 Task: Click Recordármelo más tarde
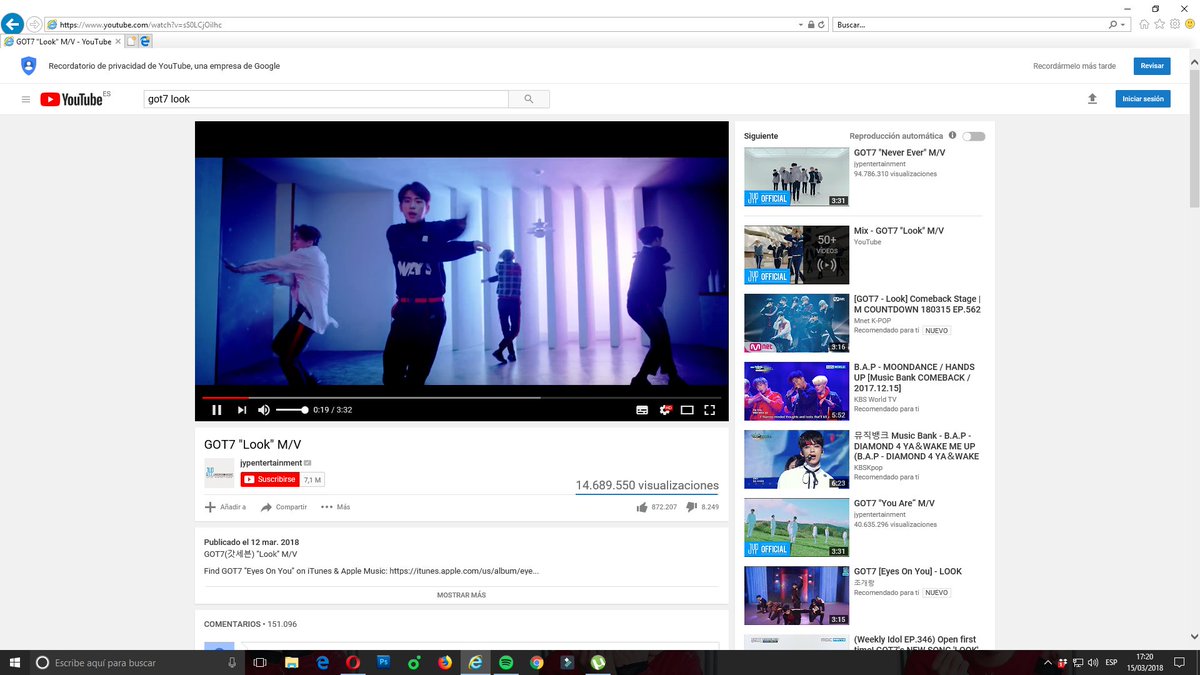(1074, 66)
